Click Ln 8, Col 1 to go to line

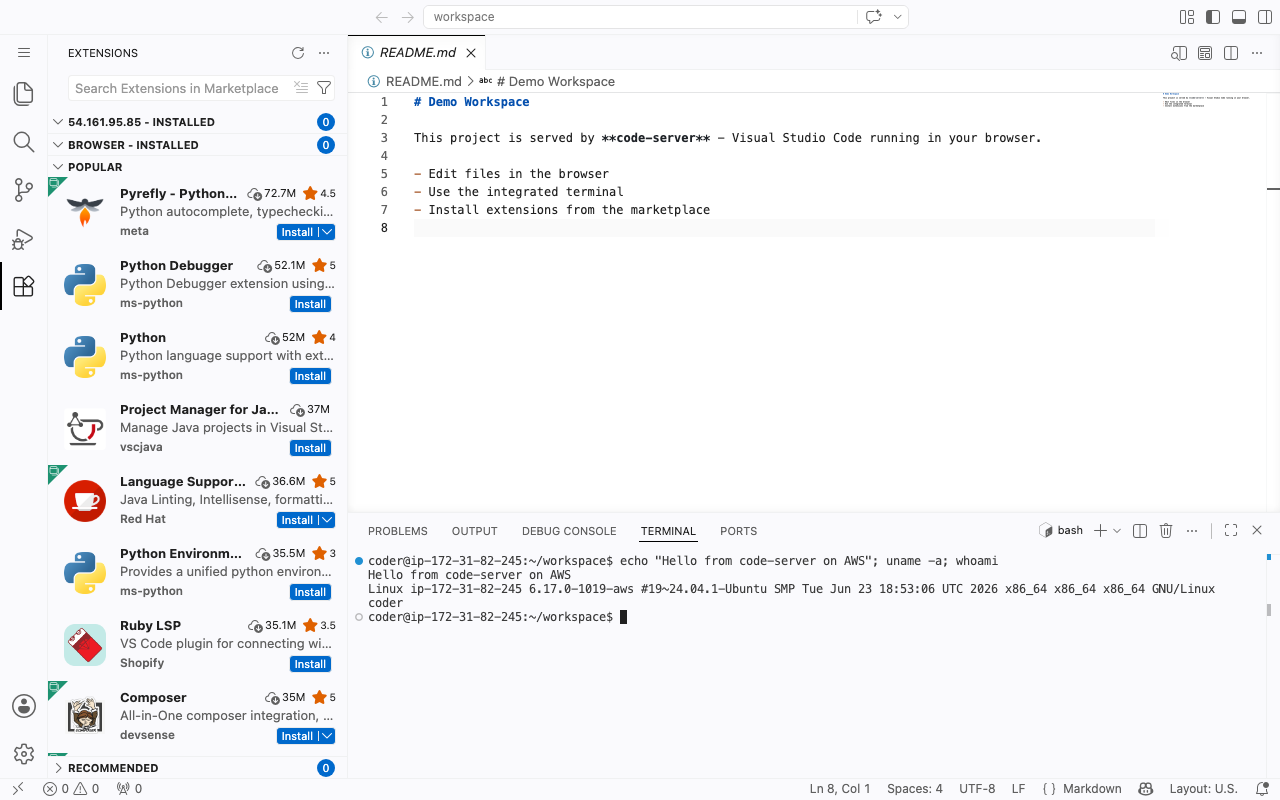tap(840, 789)
